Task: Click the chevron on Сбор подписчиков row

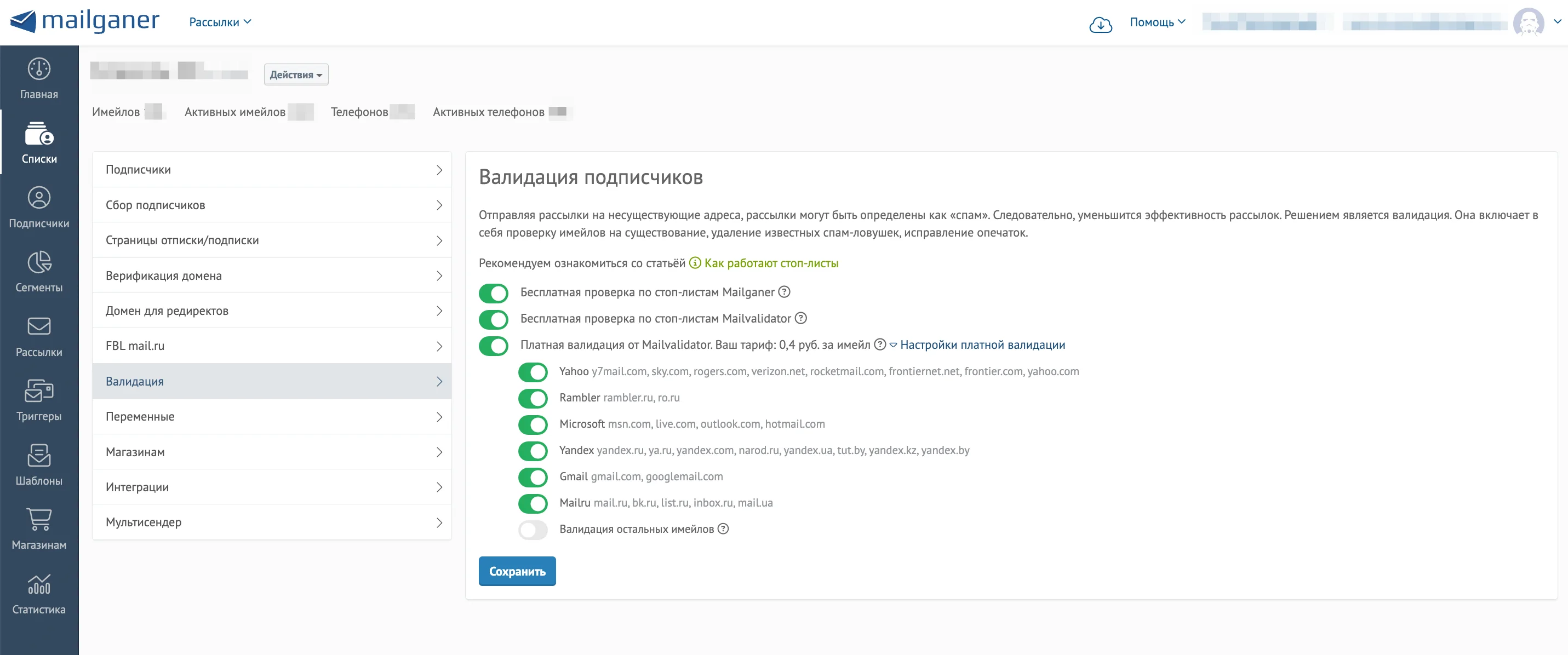Action: (439, 205)
